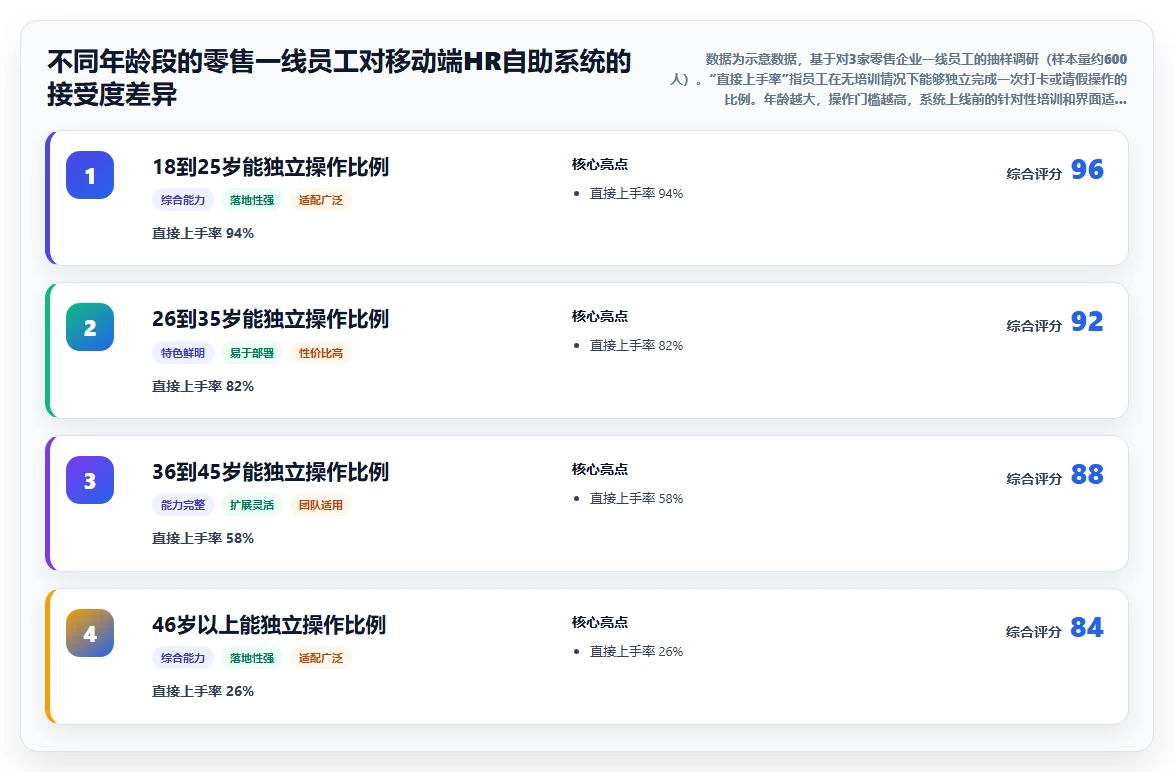
Task: Select the 团队适用 tag
Action: [320, 505]
